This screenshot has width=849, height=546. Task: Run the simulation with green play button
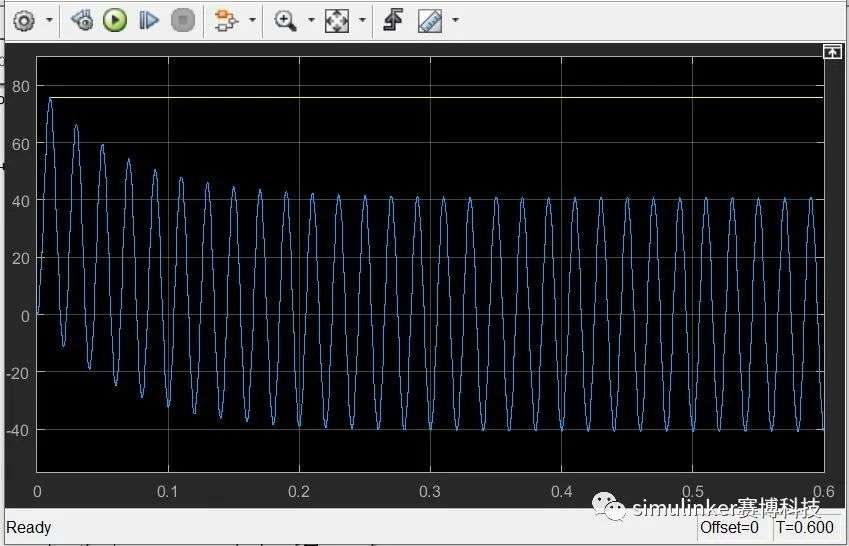115,21
